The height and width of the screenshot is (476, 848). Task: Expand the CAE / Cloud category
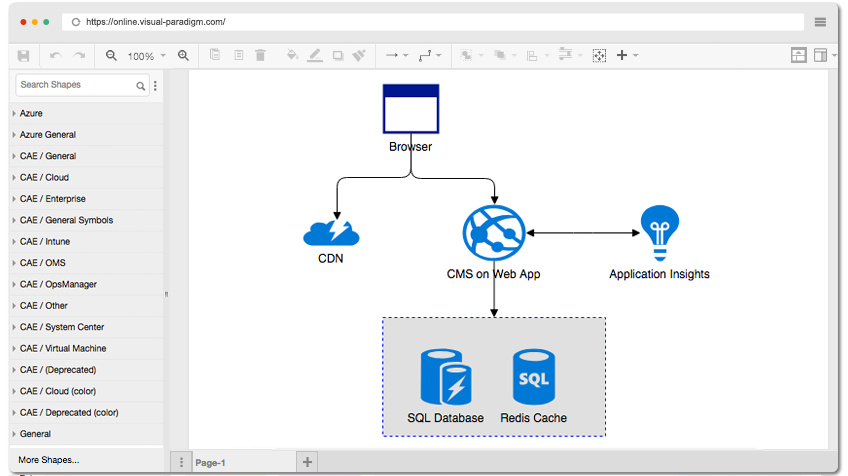pyautogui.click(x=87, y=177)
